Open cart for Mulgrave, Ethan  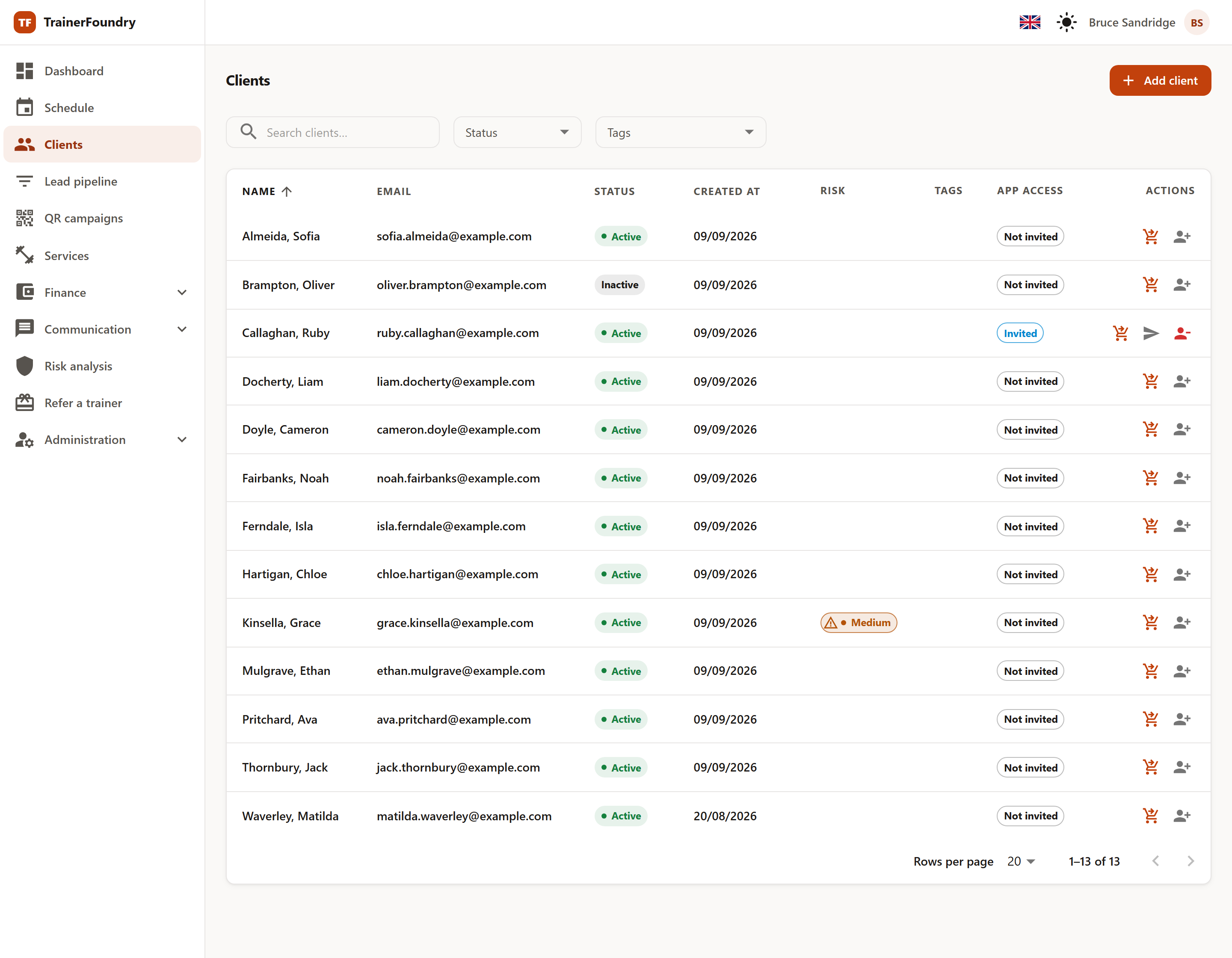(1150, 671)
